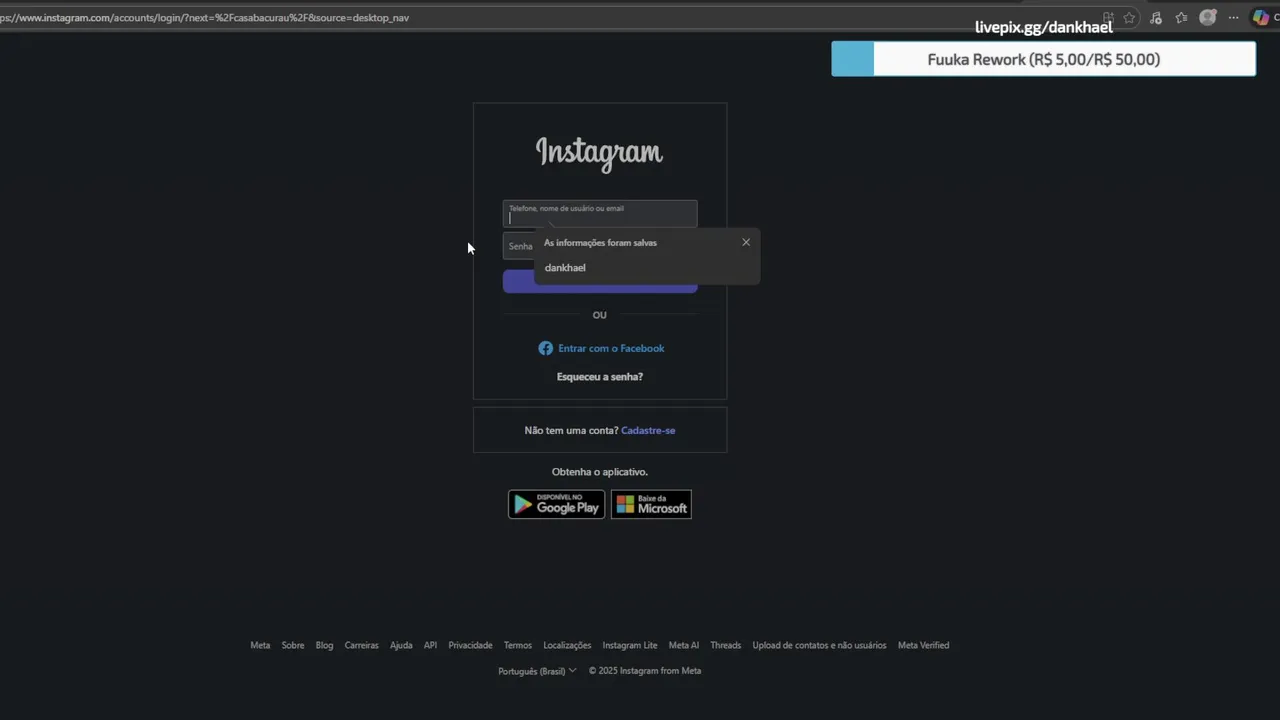Open the browser three-dots settings menu
The height and width of the screenshot is (720, 1280).
(x=1234, y=18)
